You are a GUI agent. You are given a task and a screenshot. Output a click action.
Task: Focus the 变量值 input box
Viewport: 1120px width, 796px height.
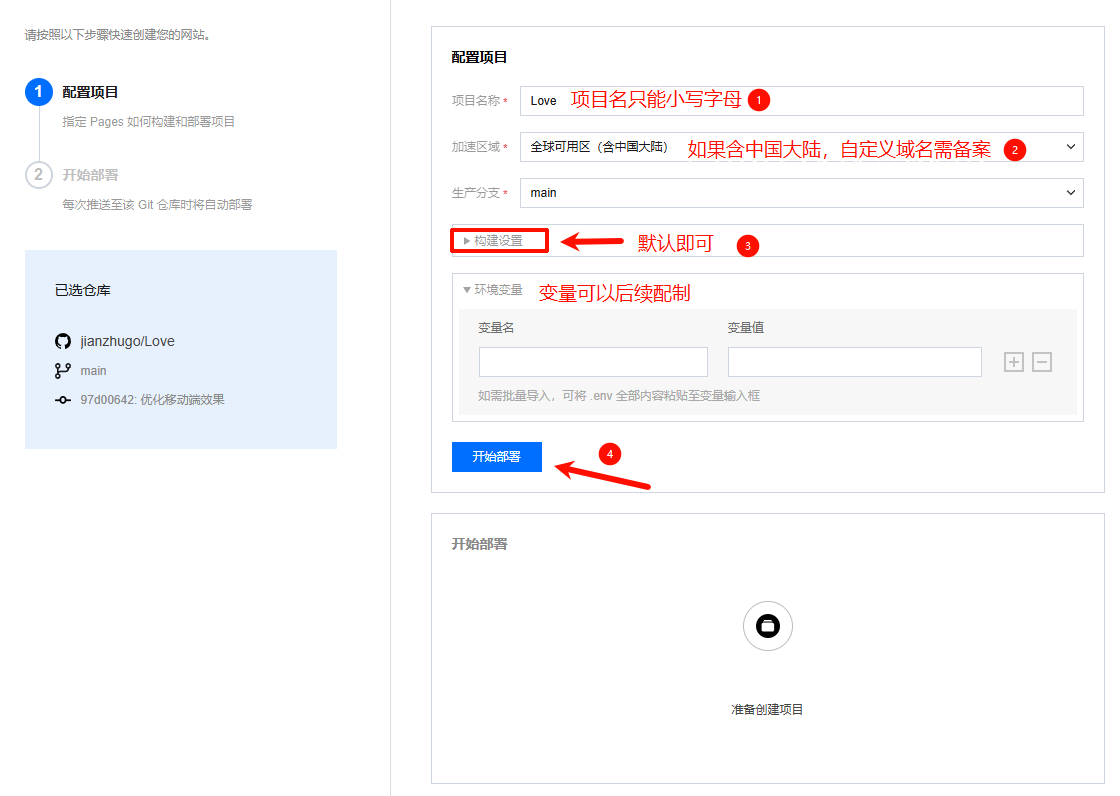(x=854, y=362)
